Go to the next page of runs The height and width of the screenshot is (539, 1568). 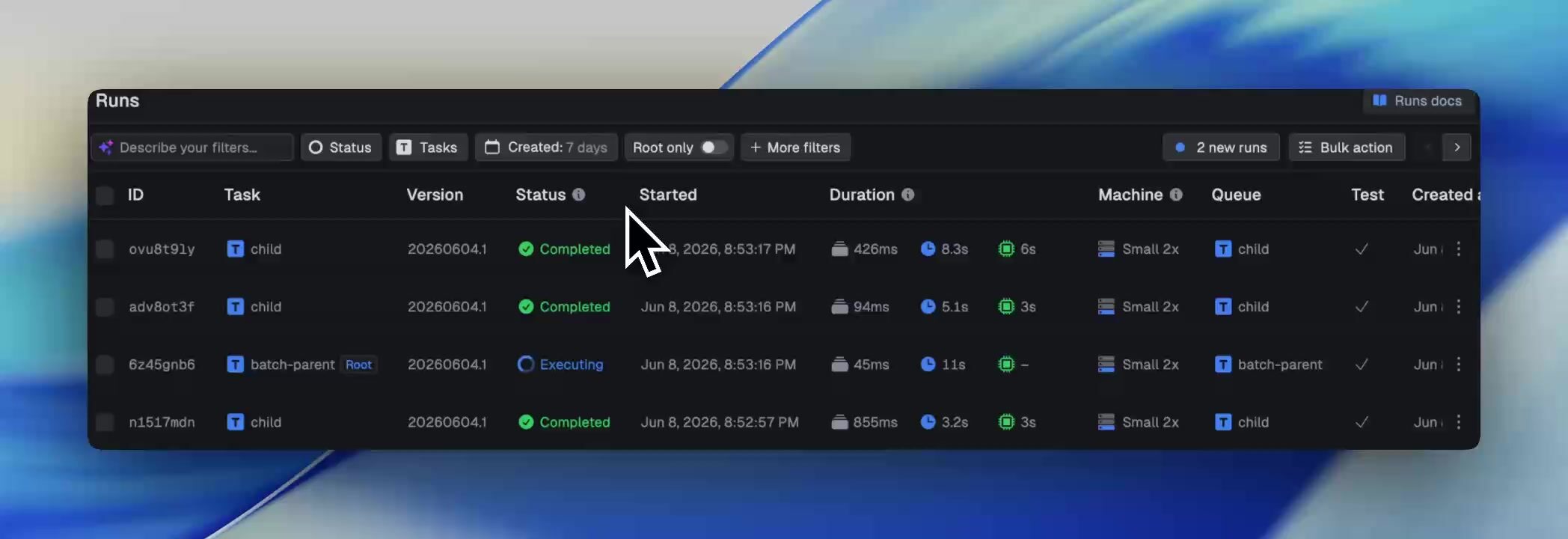click(1457, 147)
